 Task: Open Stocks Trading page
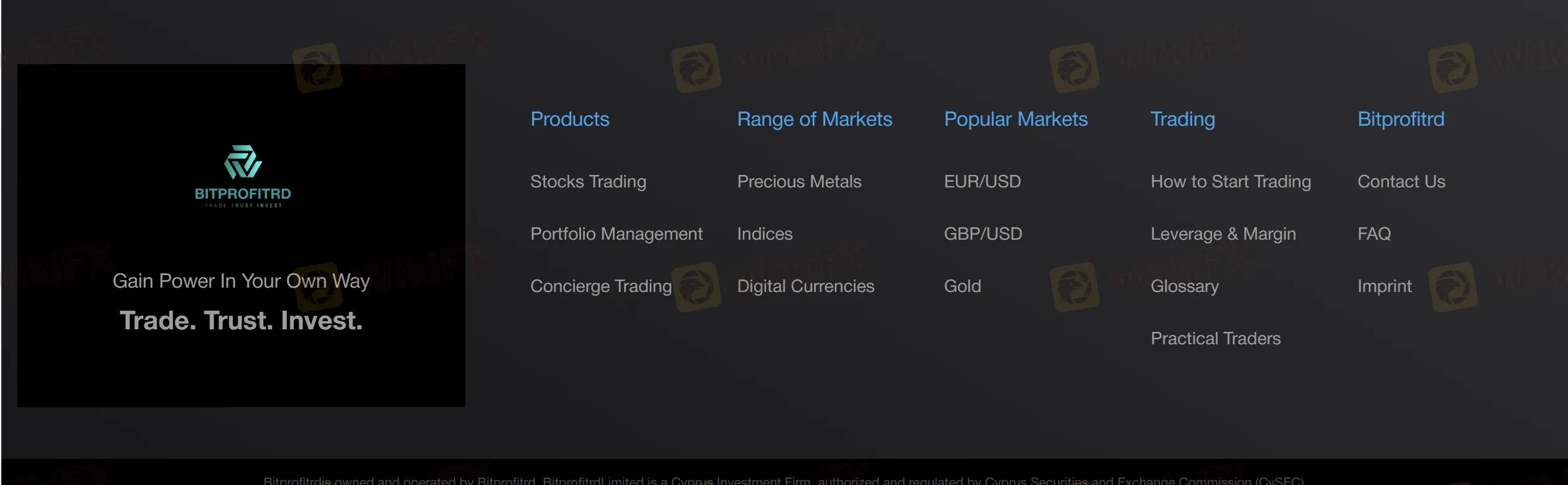click(588, 181)
